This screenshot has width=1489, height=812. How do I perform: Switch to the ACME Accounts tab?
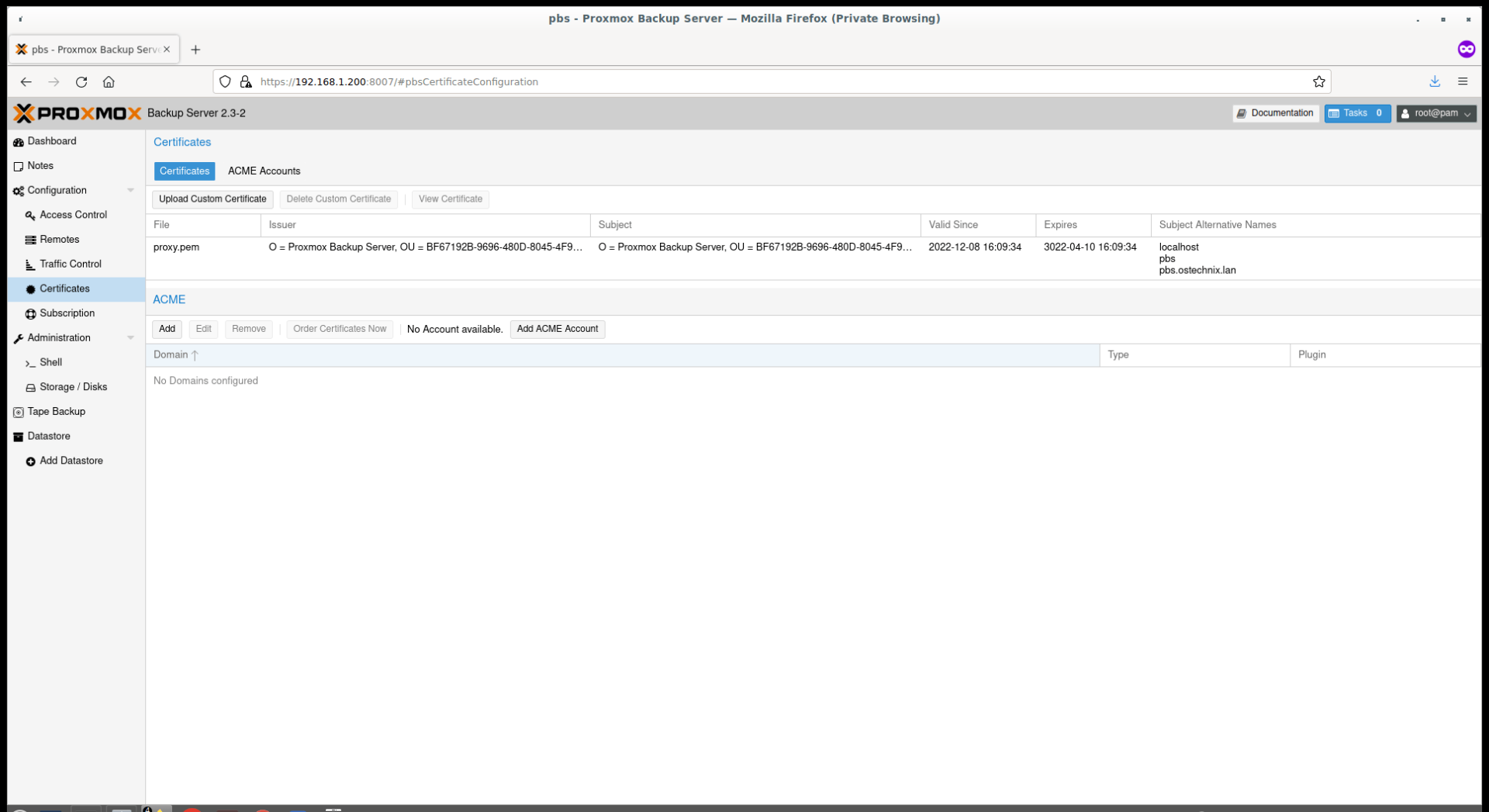pos(264,171)
